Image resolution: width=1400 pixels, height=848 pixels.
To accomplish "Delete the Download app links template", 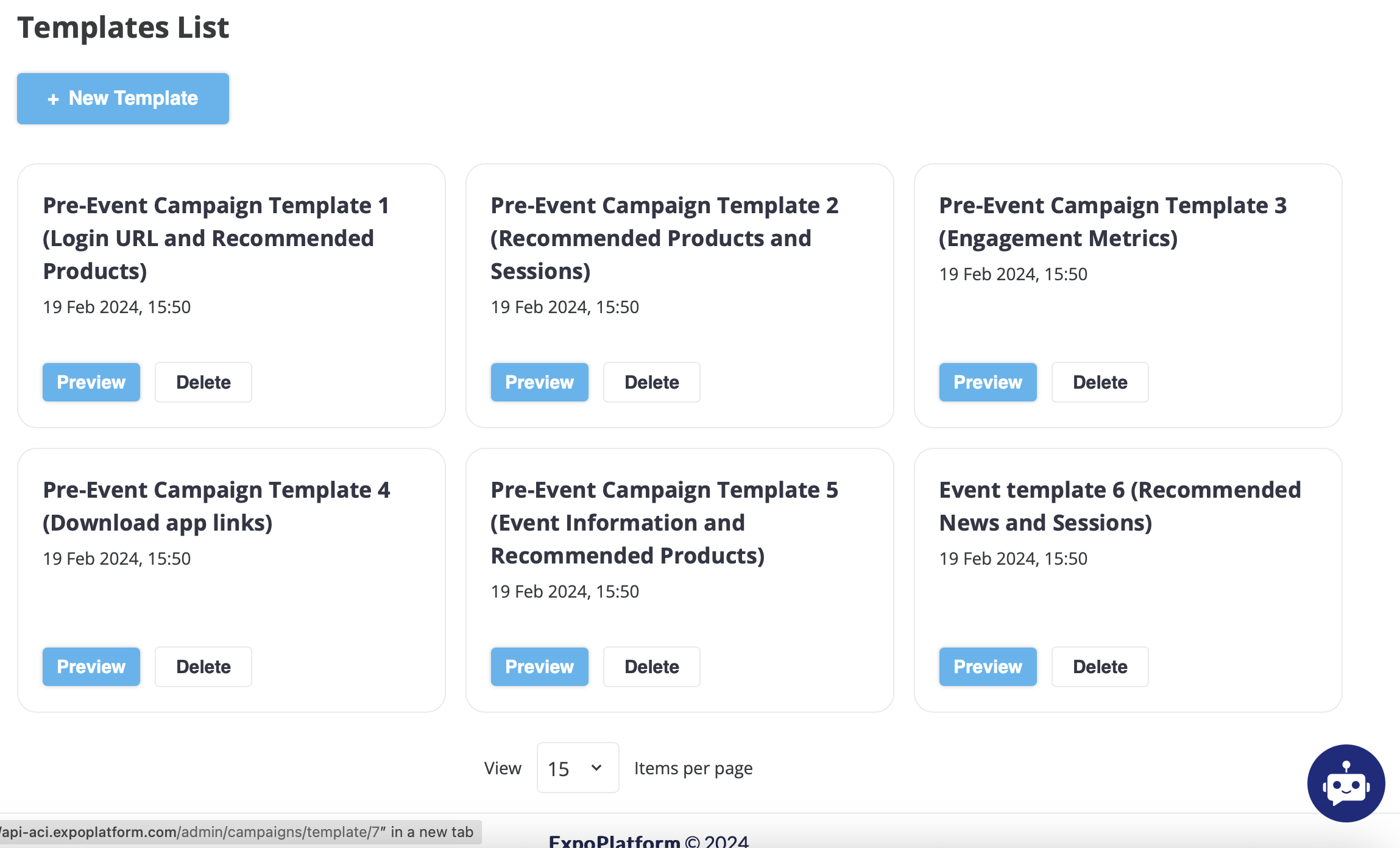I will [x=203, y=666].
